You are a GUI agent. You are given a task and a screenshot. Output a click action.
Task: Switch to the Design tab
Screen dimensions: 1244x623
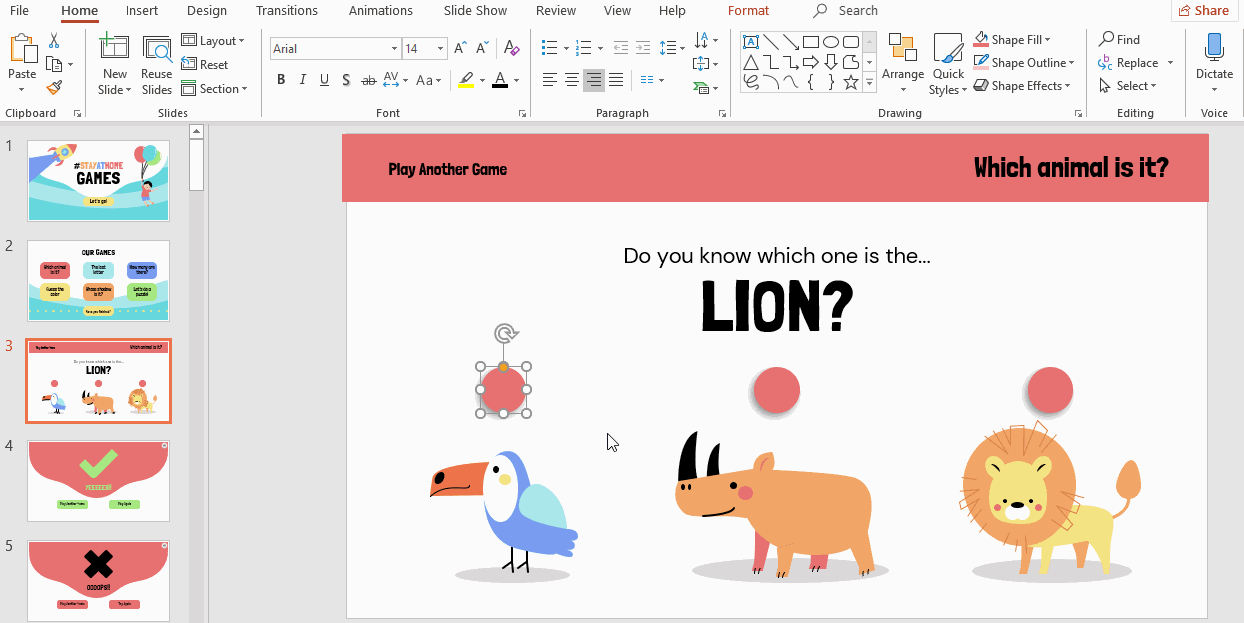pos(207,11)
